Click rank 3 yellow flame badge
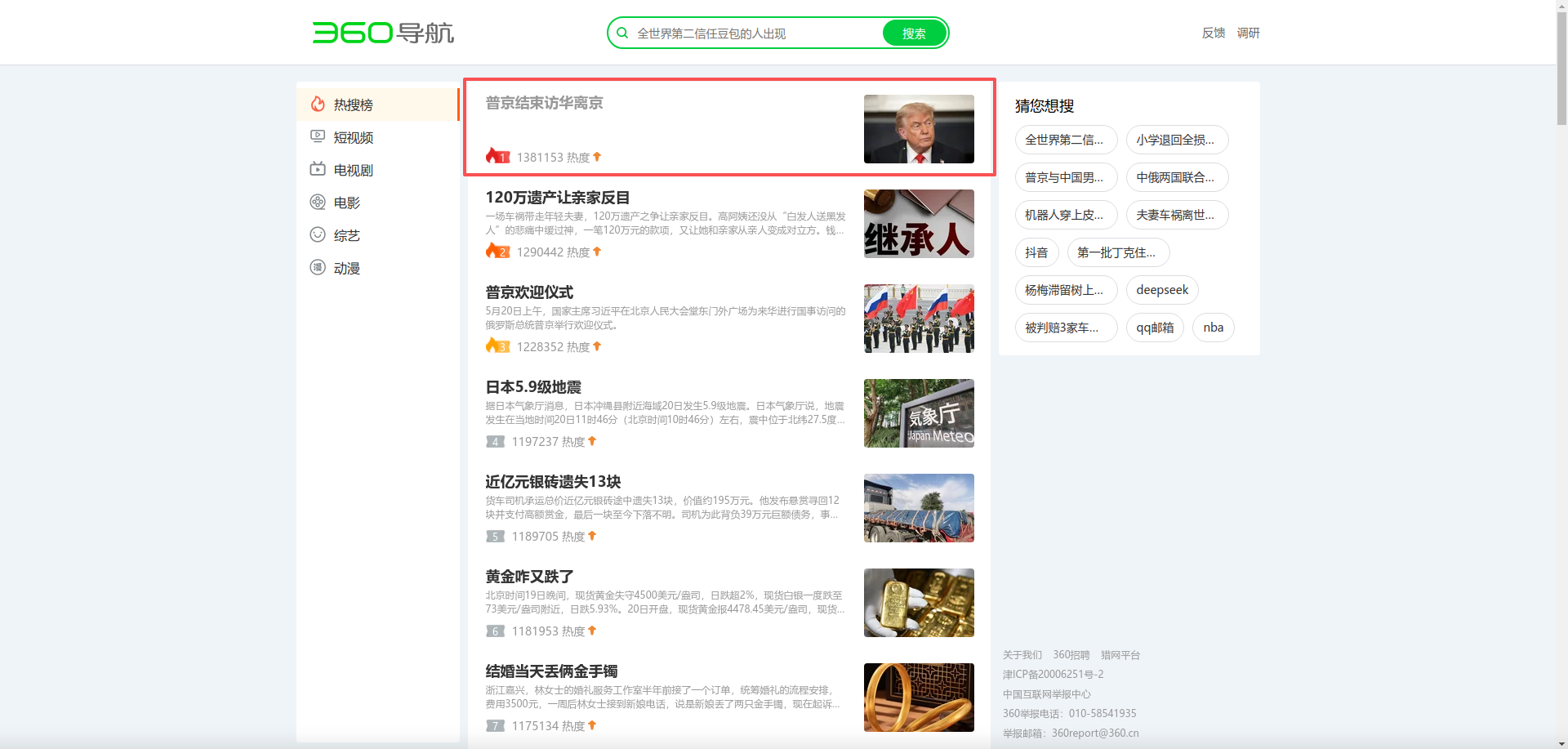The width and height of the screenshot is (1568, 749). pos(497,346)
